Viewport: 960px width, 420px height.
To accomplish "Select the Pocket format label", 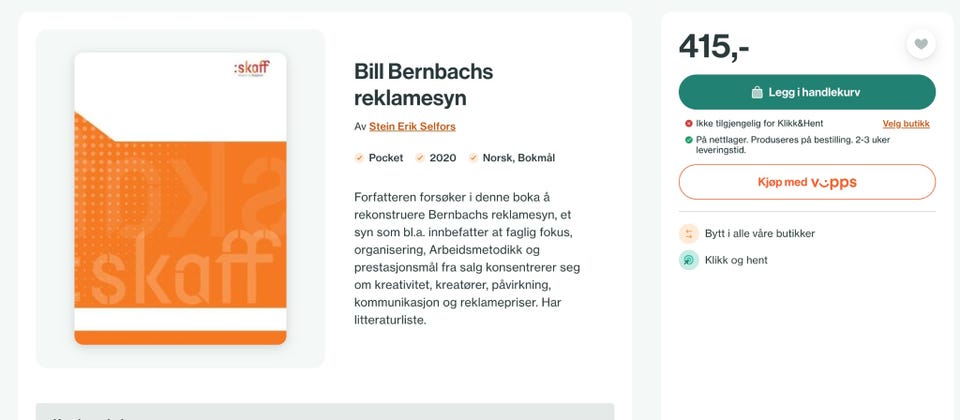I will (x=386, y=158).
